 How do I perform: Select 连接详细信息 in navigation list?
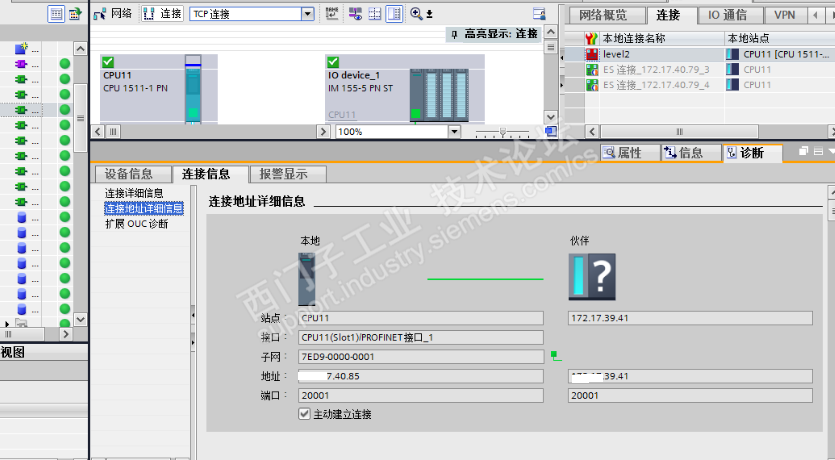pos(134,193)
